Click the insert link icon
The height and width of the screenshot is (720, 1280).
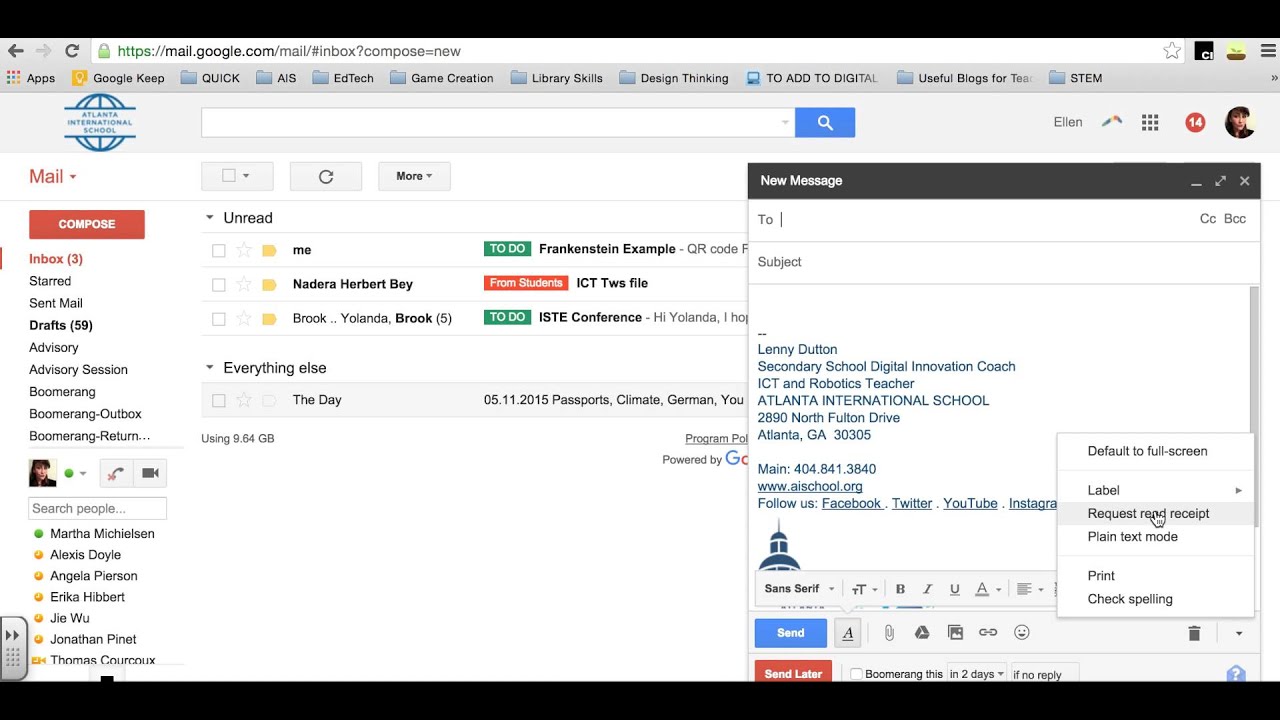(988, 633)
